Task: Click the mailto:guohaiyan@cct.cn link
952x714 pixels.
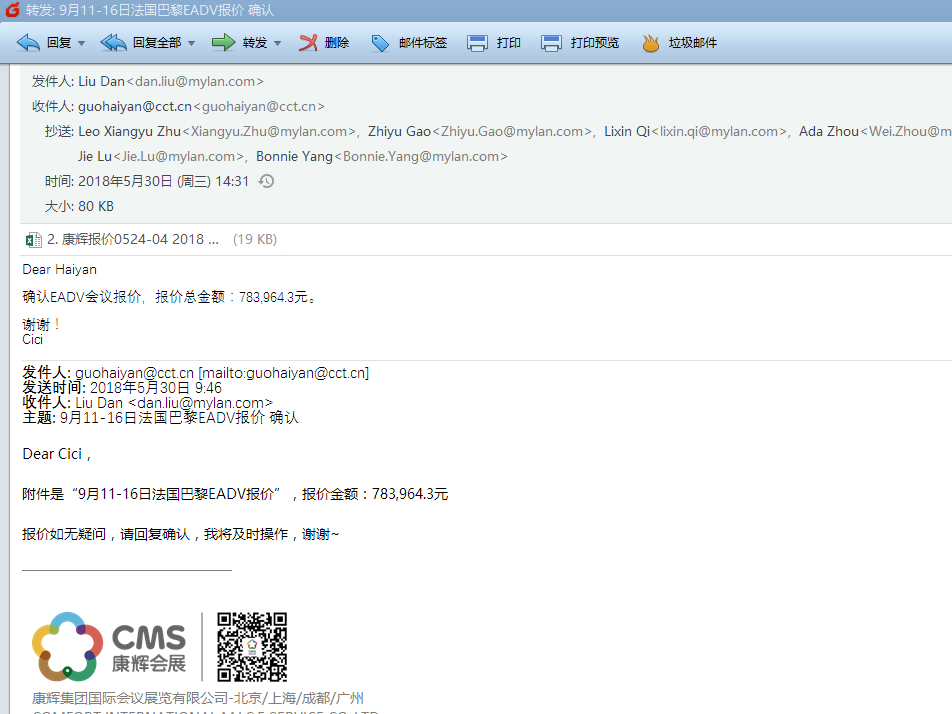Action: [285, 373]
